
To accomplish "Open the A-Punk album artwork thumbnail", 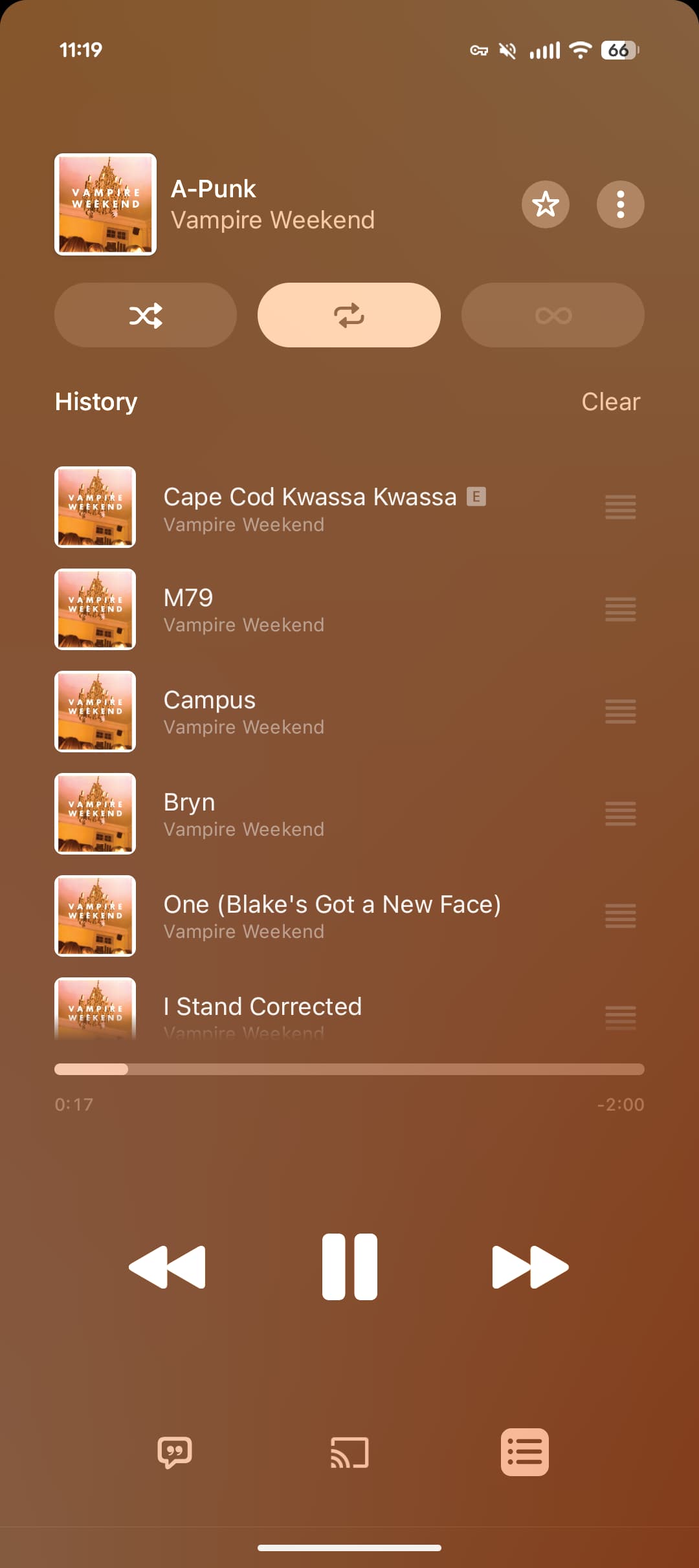I will 105,204.
